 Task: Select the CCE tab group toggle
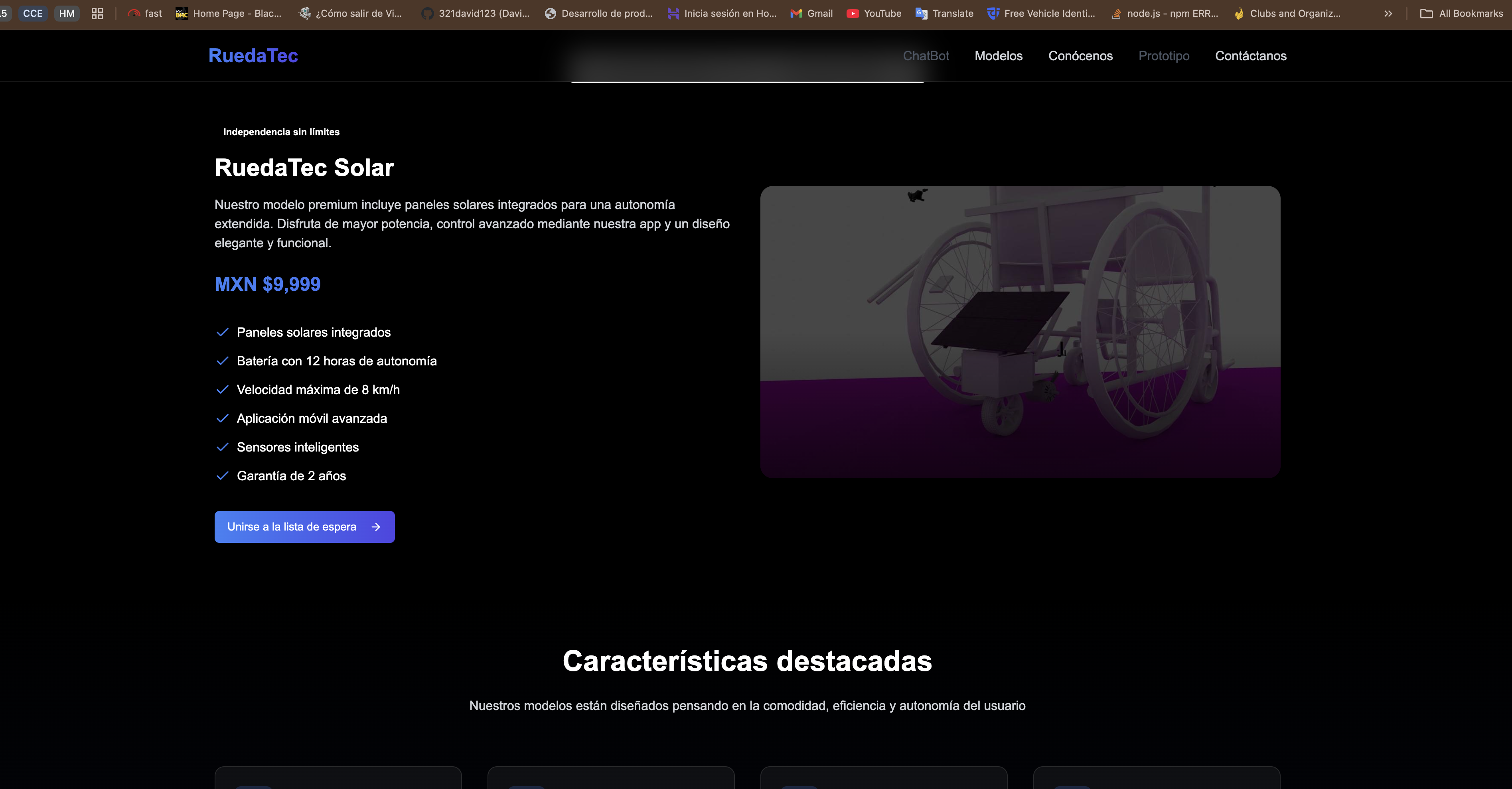pos(32,13)
